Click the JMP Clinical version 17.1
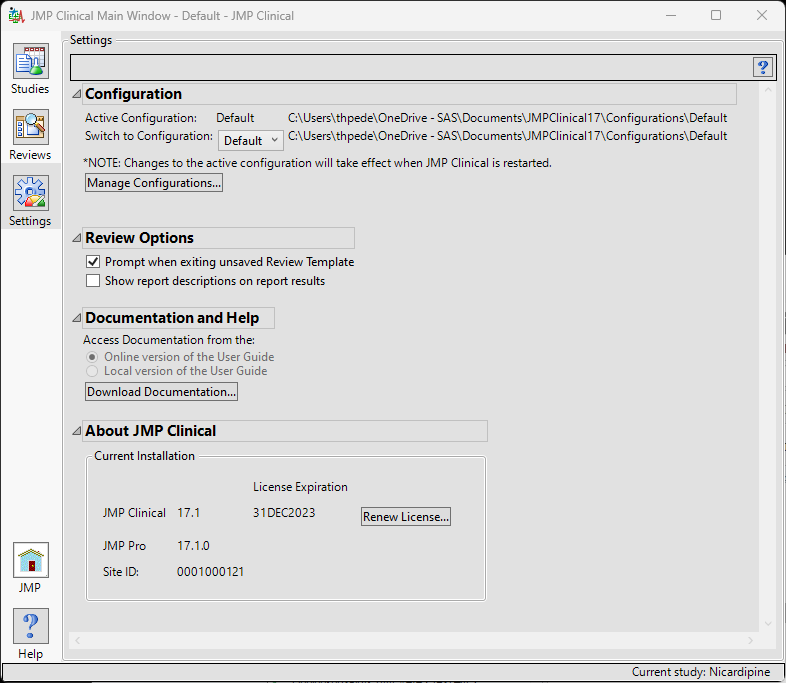This screenshot has width=786, height=683. coord(188,513)
